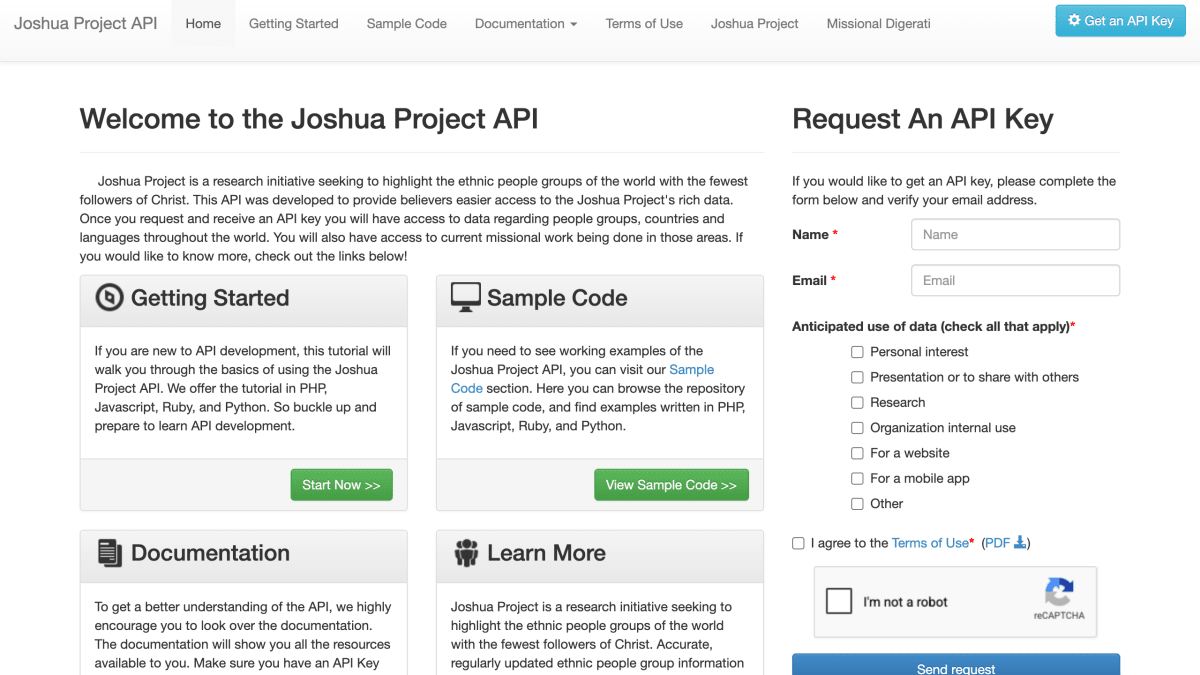Screen dimensions: 1200x675
Task: Click the Send request button
Action: (x=956, y=665)
